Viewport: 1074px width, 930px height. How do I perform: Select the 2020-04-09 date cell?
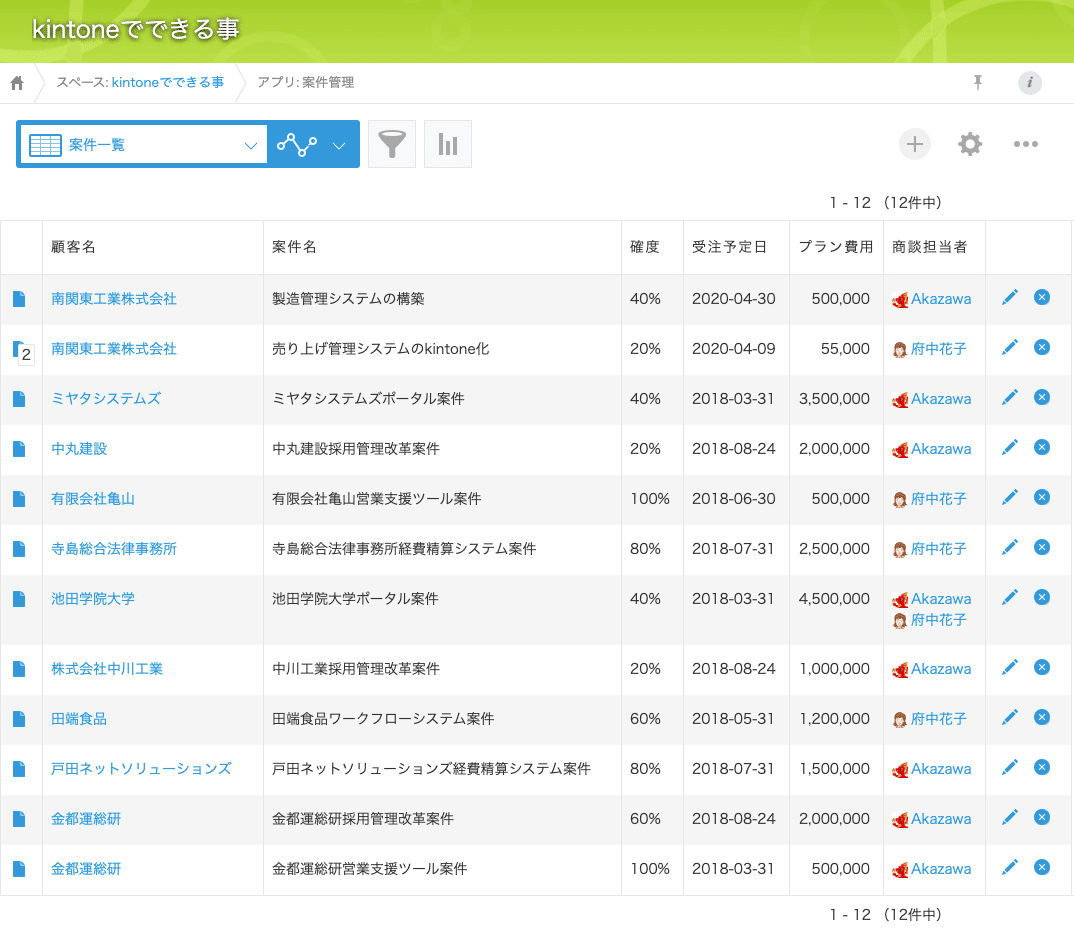[734, 349]
